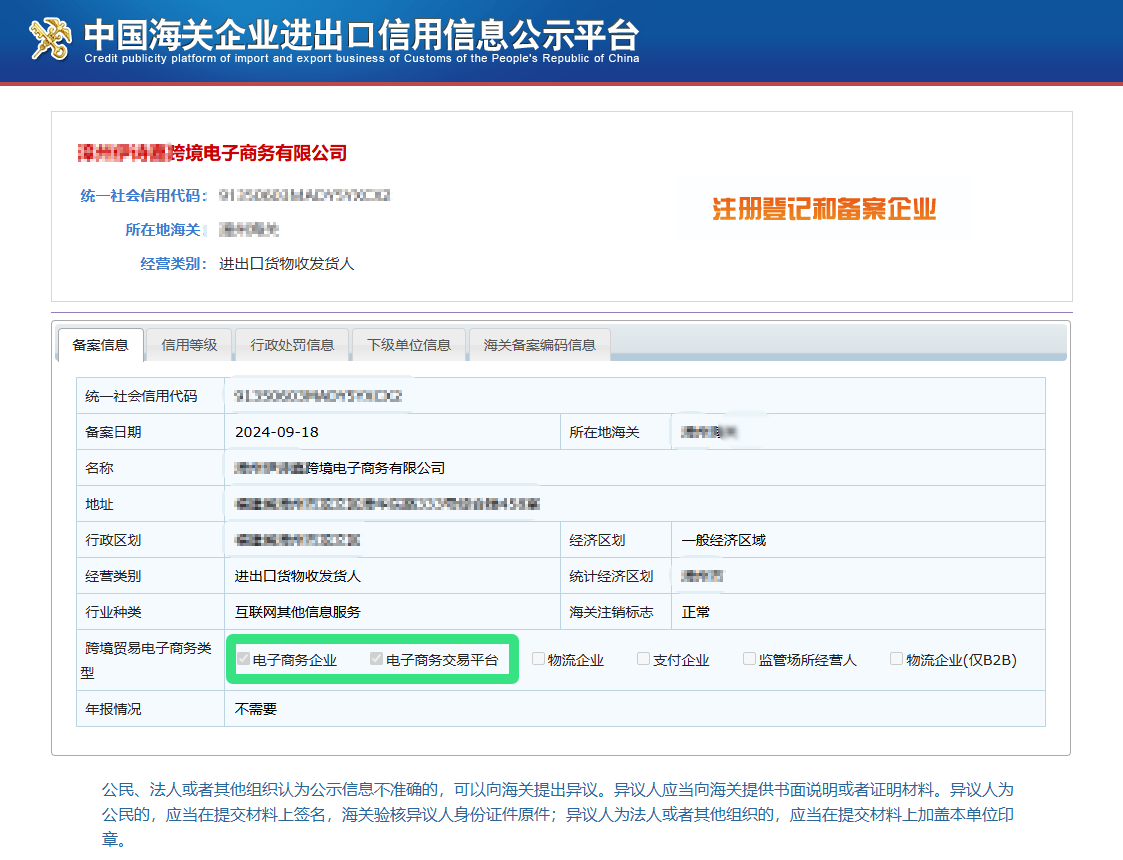This screenshot has height=860, width=1123.
Task: Click the orange 注册登记和备案企业 status label
Action: pyautogui.click(x=824, y=209)
